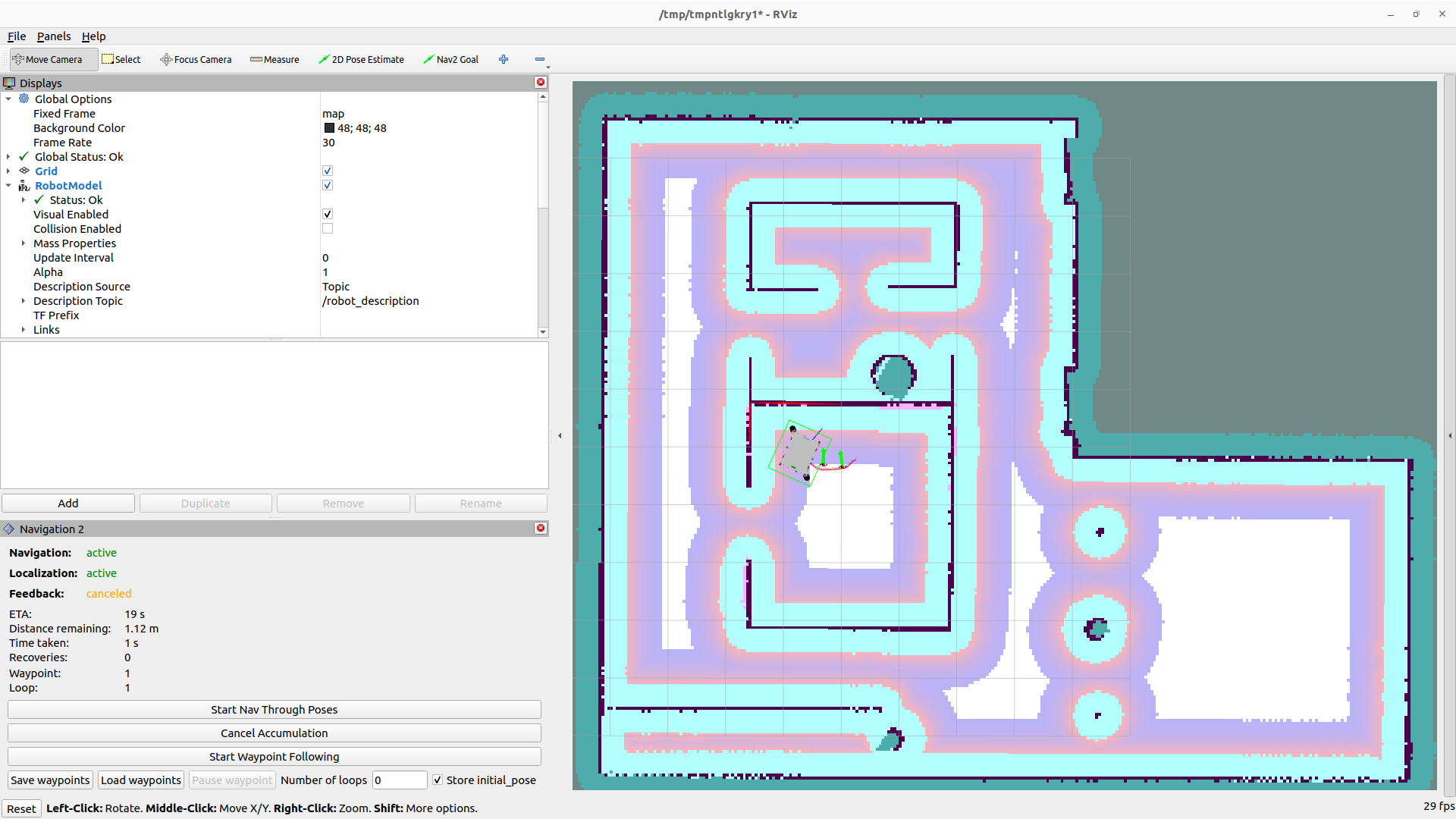The height and width of the screenshot is (819, 1456).
Task: Expand the Mass Properties entry
Action: [x=24, y=243]
